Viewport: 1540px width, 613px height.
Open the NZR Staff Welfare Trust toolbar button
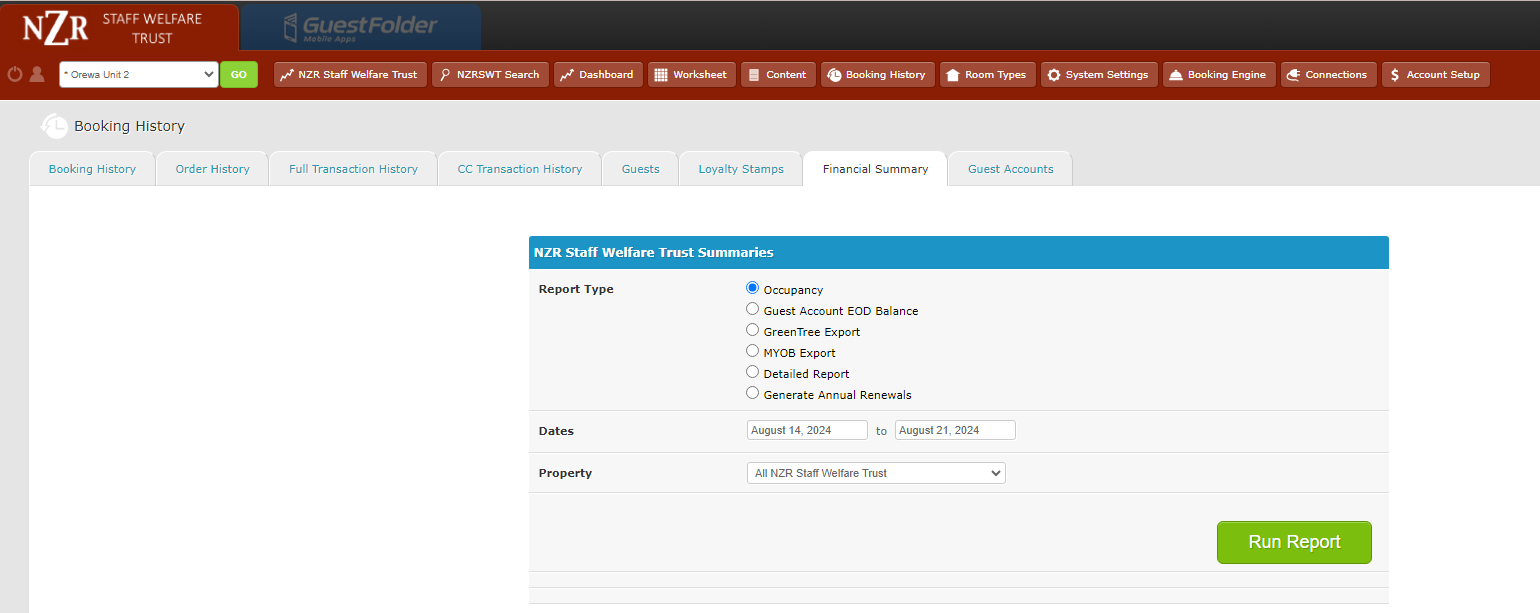pyautogui.click(x=350, y=75)
